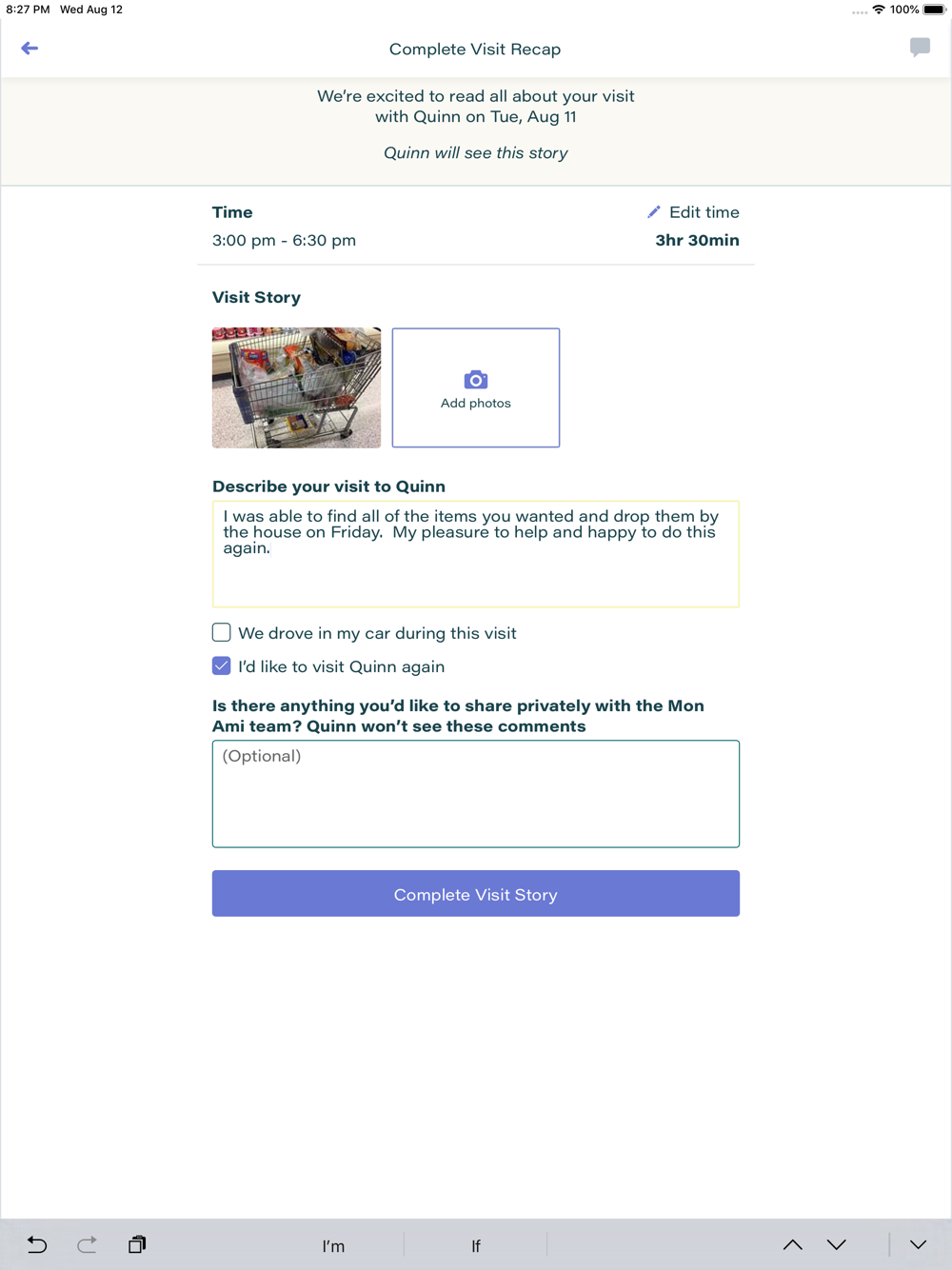Click the pencil edit time icon
The width and height of the screenshot is (952, 1270).
[x=654, y=212]
